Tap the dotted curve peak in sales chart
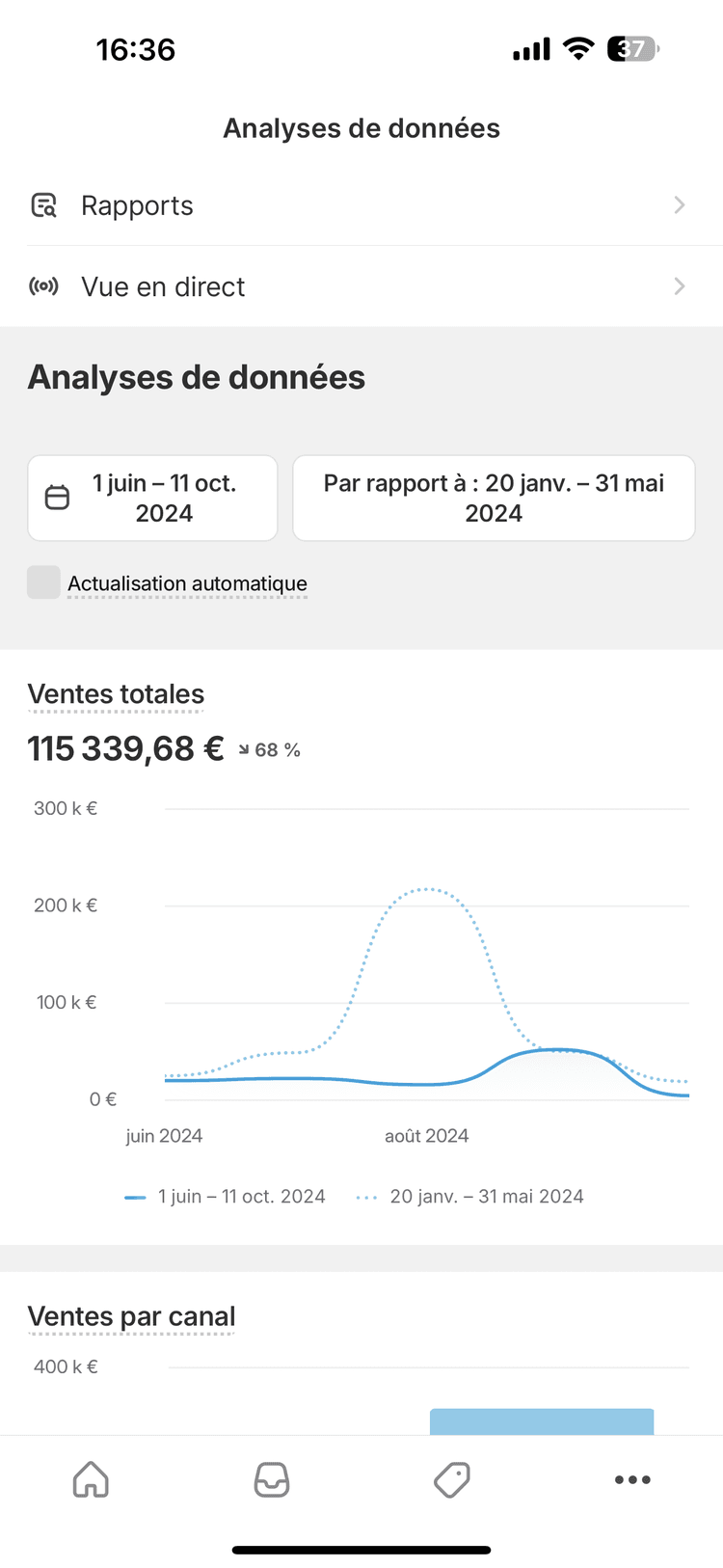This screenshot has height=1568, width=723. tap(426, 889)
